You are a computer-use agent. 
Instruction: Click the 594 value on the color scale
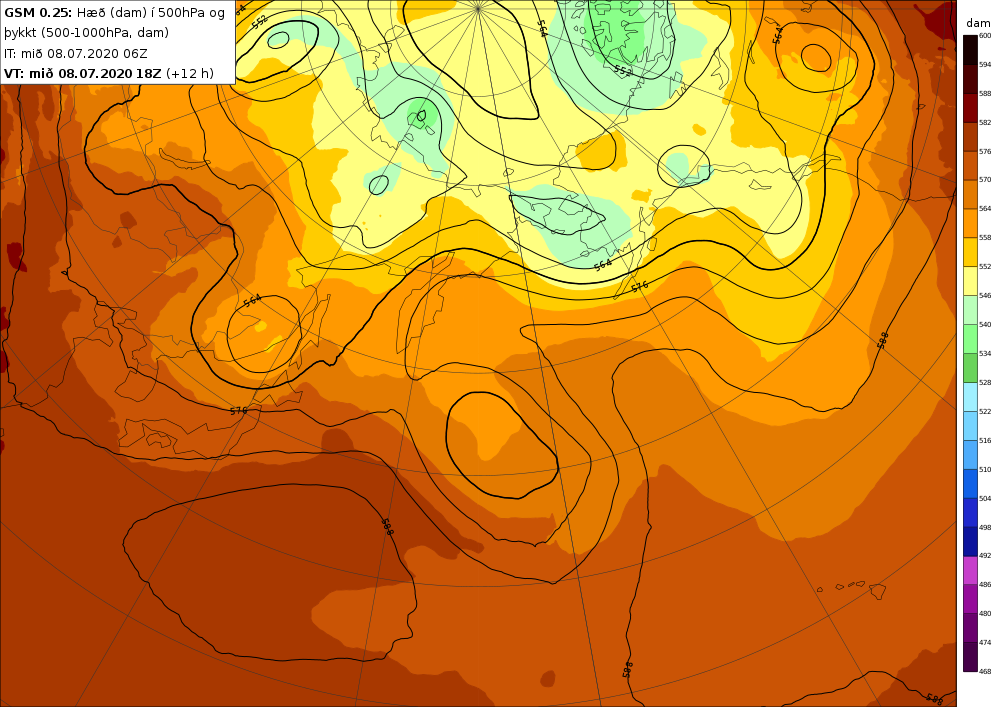[x=985, y=64]
